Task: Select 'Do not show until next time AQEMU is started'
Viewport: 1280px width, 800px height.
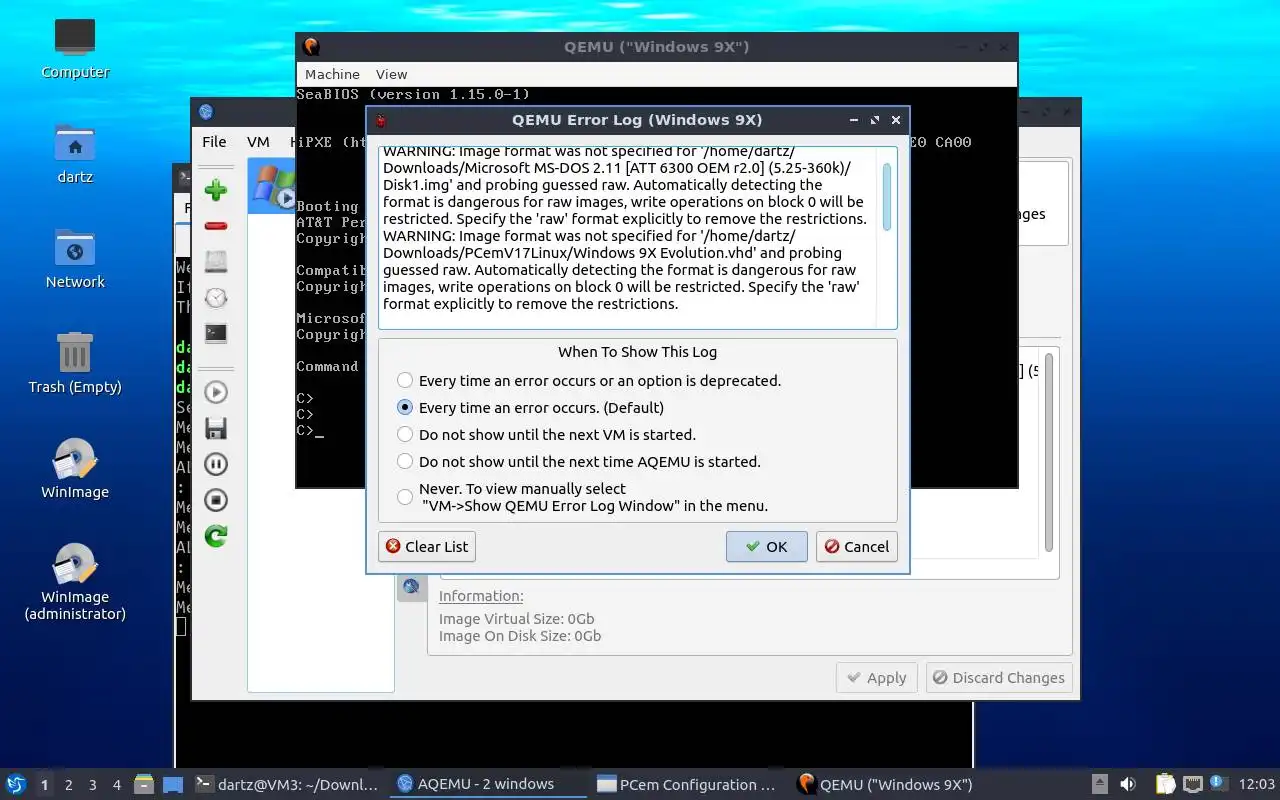Action: point(579,461)
